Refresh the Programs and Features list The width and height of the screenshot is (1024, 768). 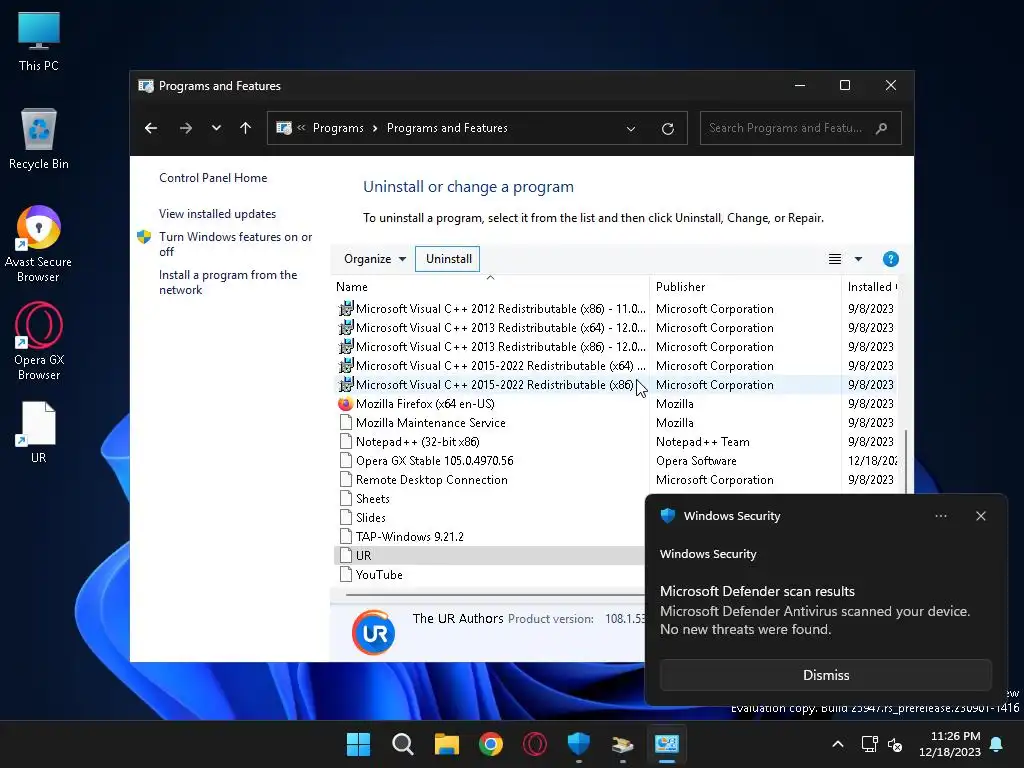[667, 129]
